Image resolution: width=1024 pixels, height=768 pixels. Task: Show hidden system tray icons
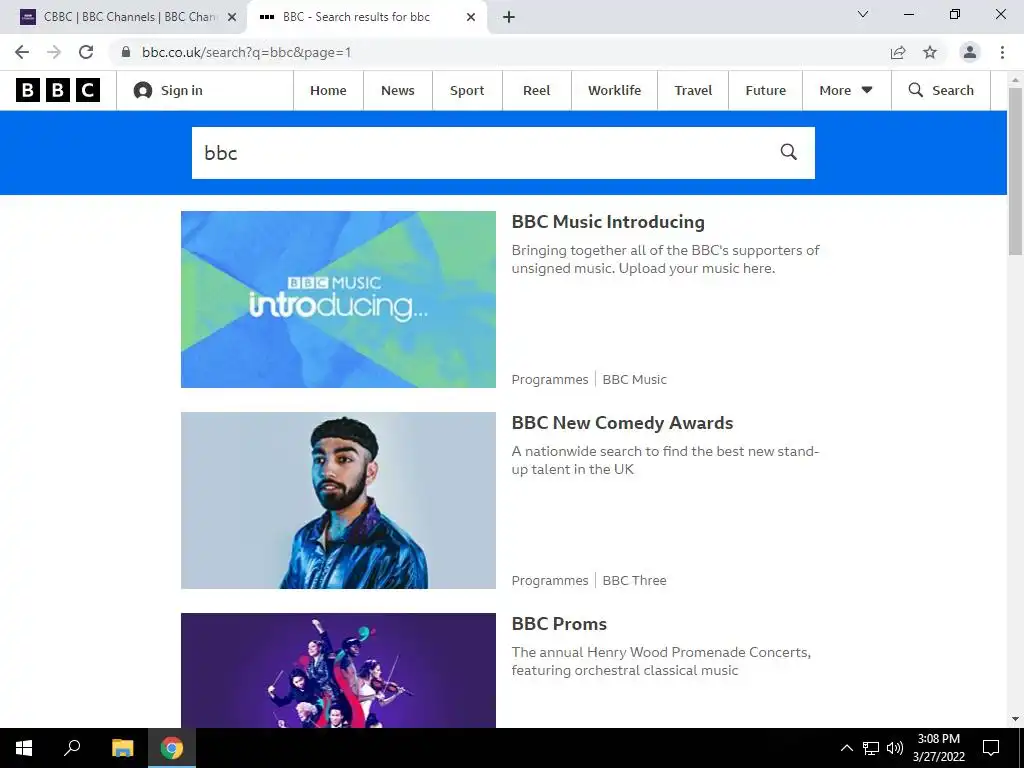coord(846,748)
